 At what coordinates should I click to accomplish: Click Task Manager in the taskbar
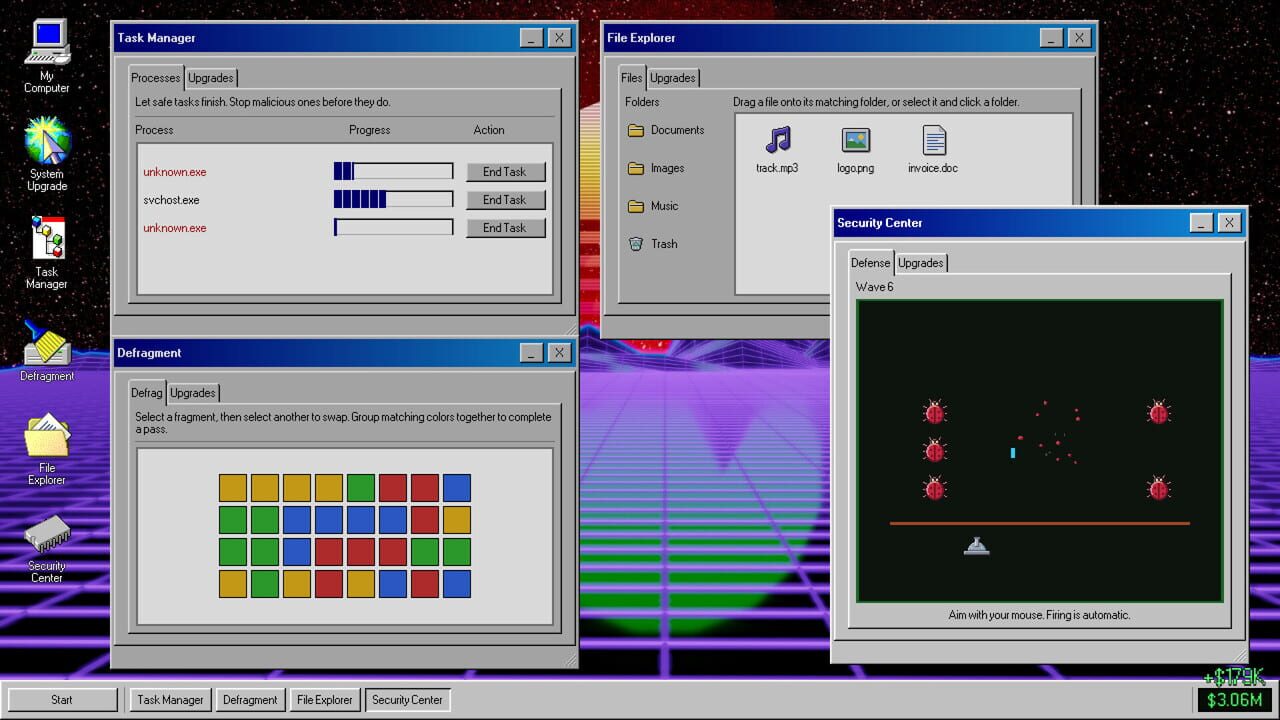(x=170, y=700)
